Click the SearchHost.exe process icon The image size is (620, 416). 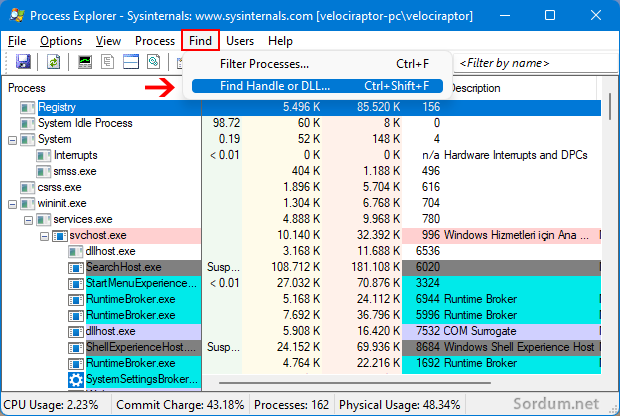click(76, 268)
